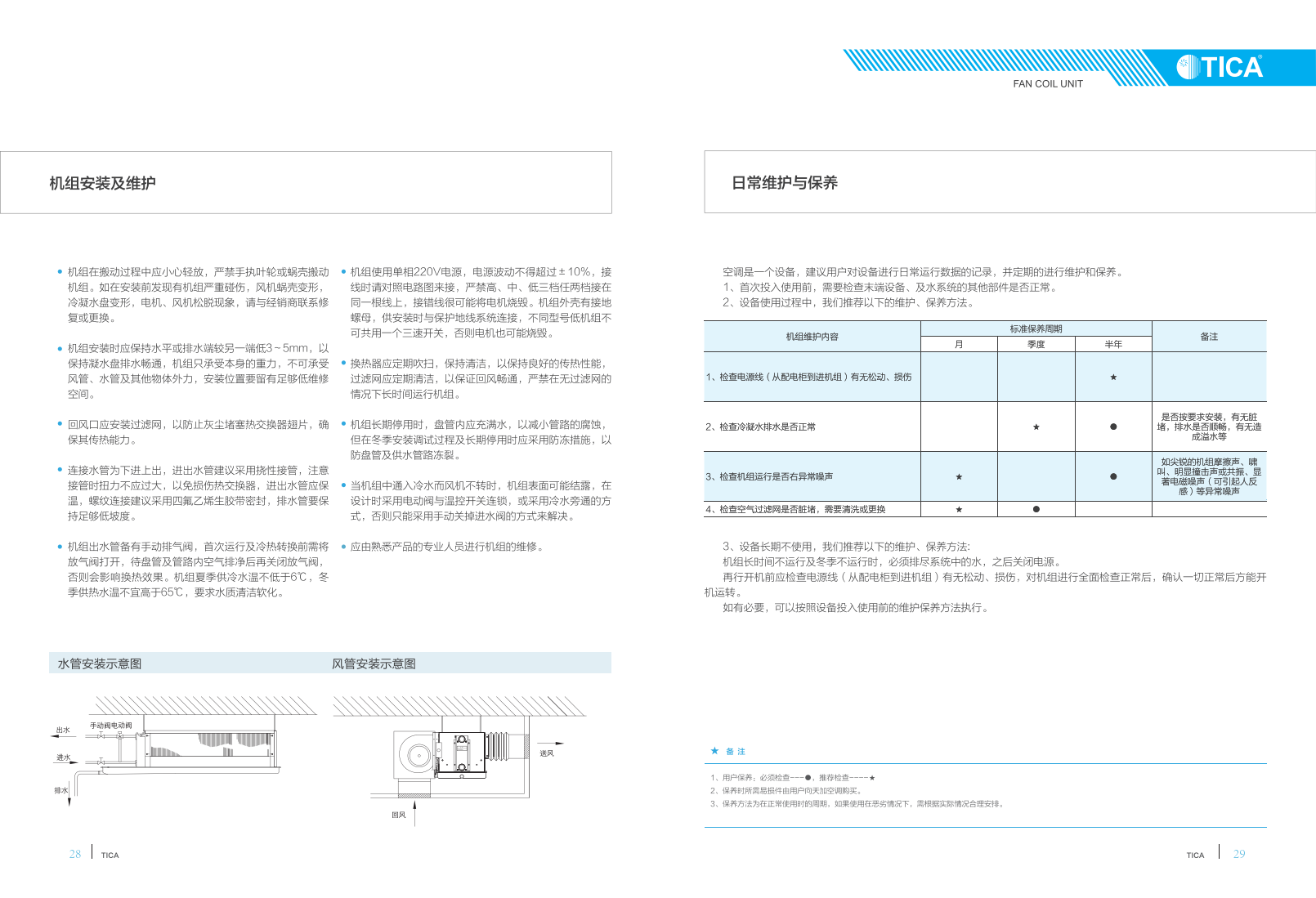Click the FAN COIL UNIT header text

(x=1047, y=83)
